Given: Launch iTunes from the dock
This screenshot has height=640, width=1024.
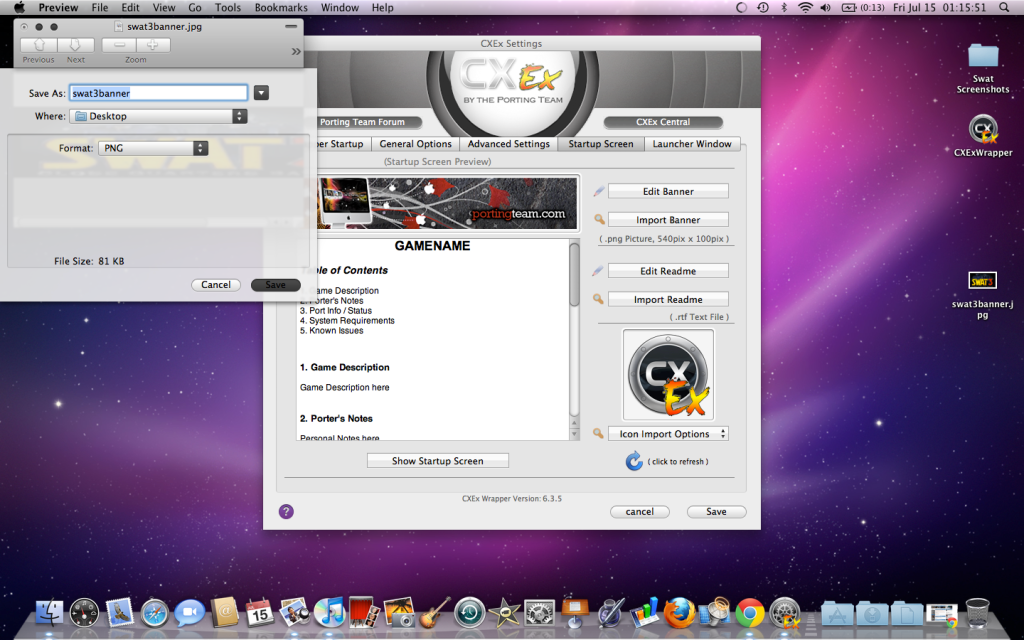Looking at the screenshot, I should (x=329, y=613).
